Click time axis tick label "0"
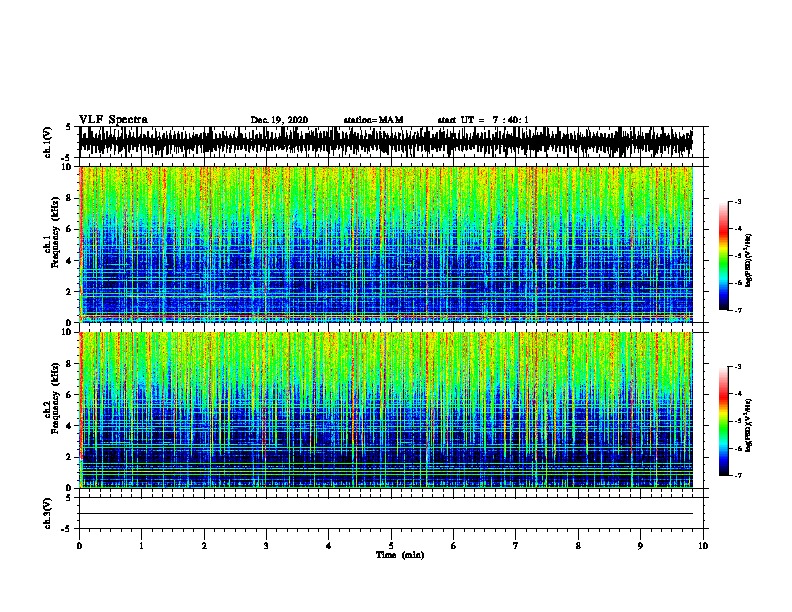The image size is (792, 612). click(x=79, y=546)
